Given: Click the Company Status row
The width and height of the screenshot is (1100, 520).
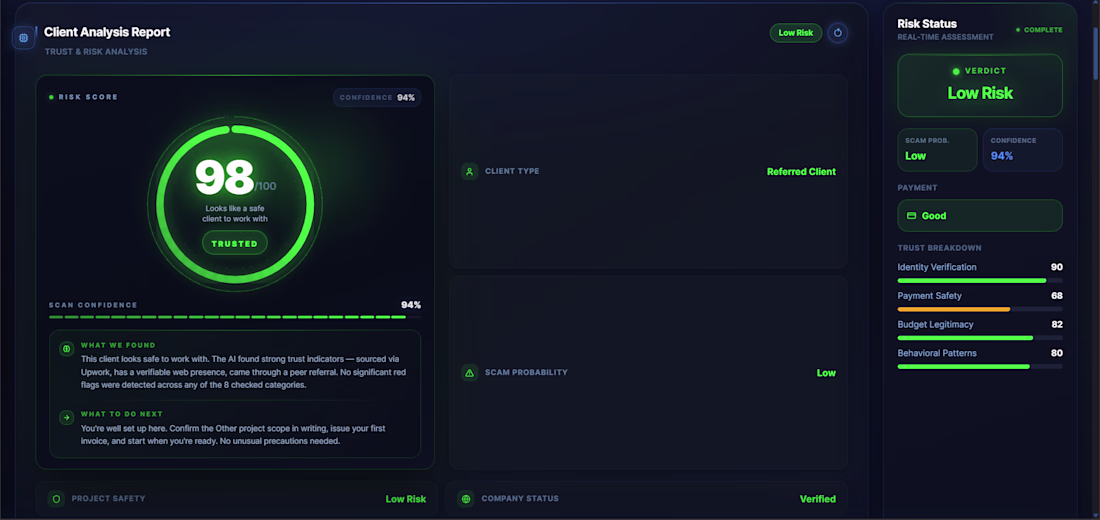Looking at the screenshot, I should coord(646,499).
